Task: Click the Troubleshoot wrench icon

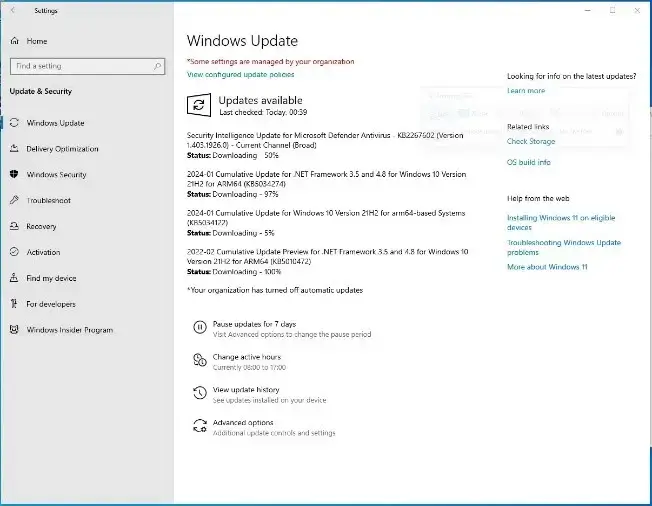Action: 14,200
